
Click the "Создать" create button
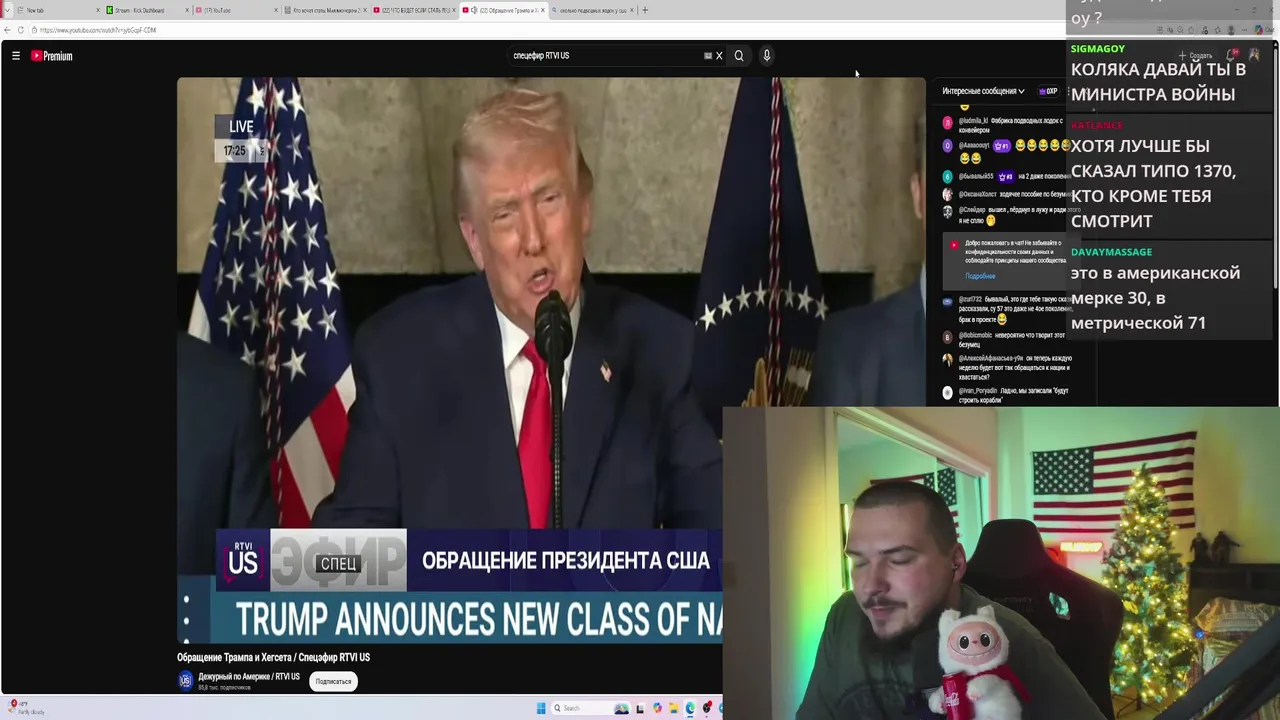(1196, 55)
